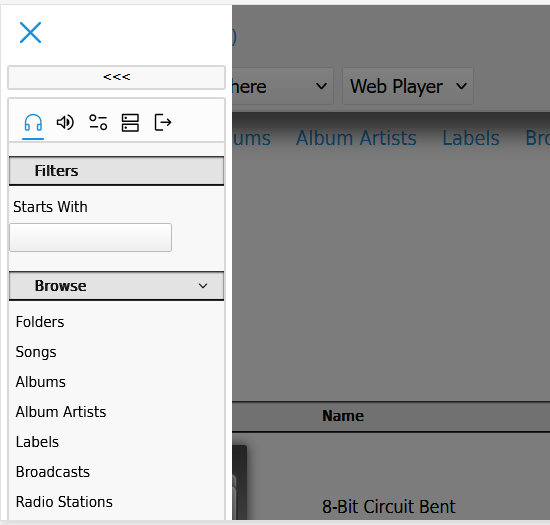This screenshot has width=550, height=525.
Task: Open Album Artists in the sidebar
Action: 61,412
